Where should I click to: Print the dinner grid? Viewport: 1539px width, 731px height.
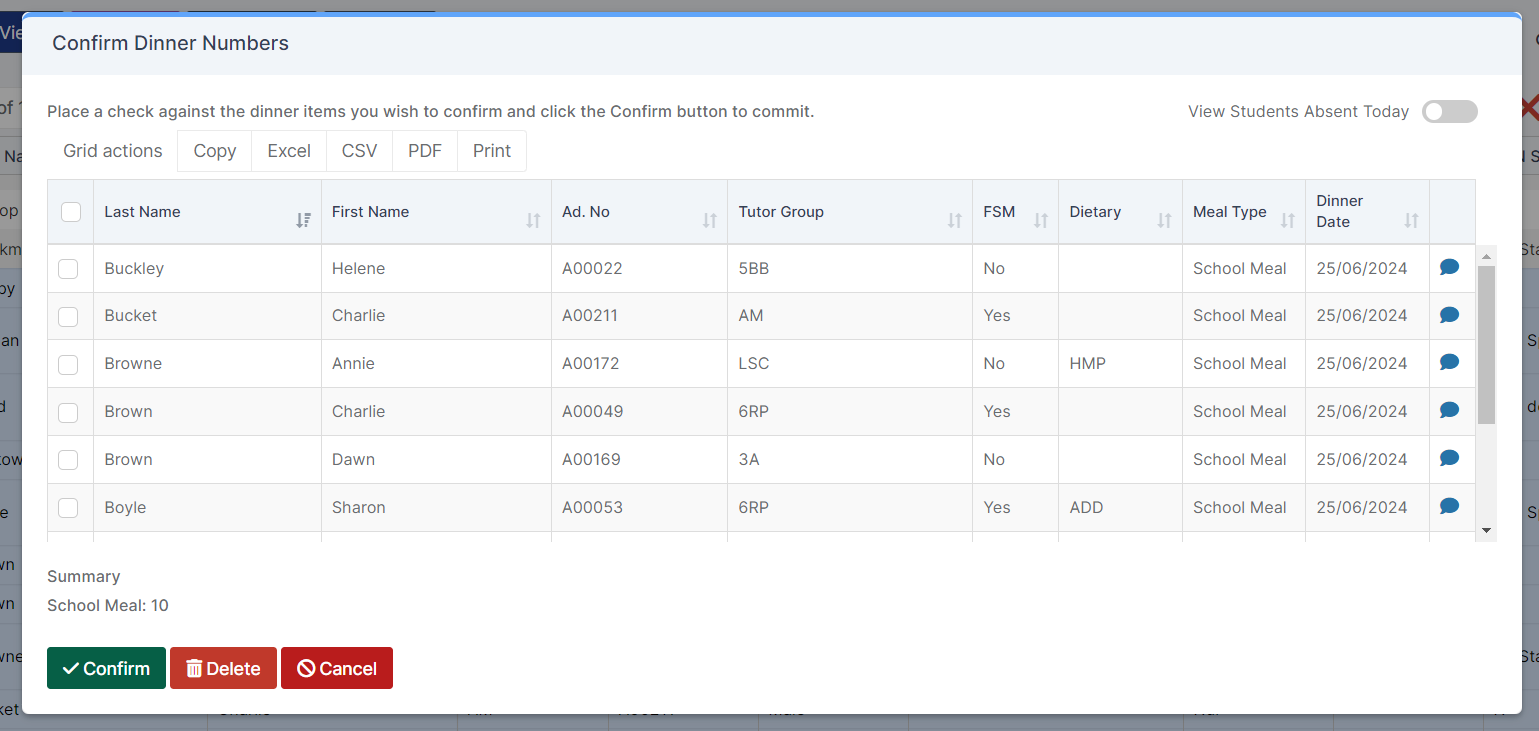pos(492,151)
